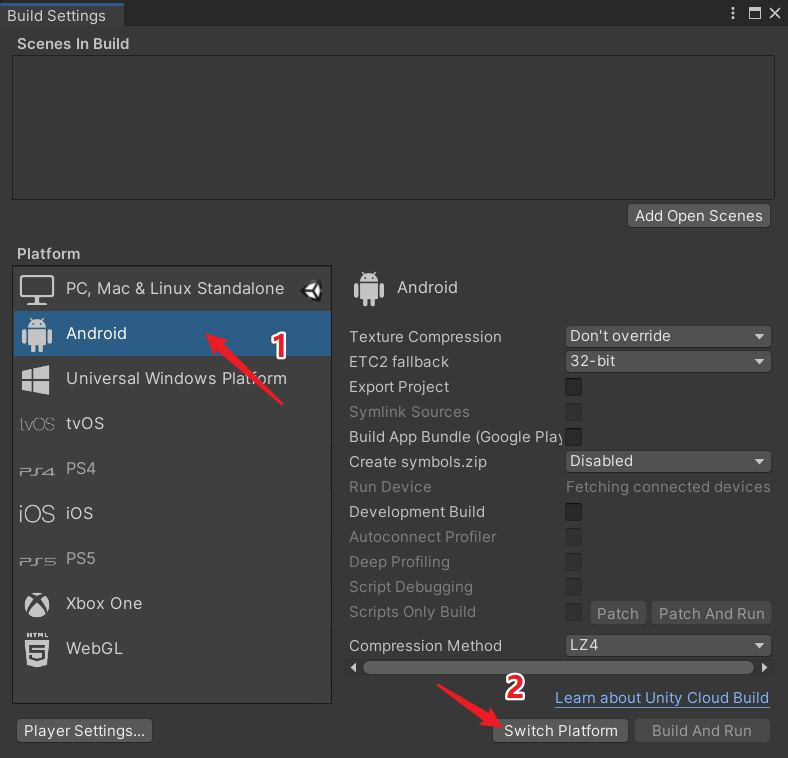The height and width of the screenshot is (758, 788).
Task: Select the iOS platform
Action: click(x=172, y=514)
